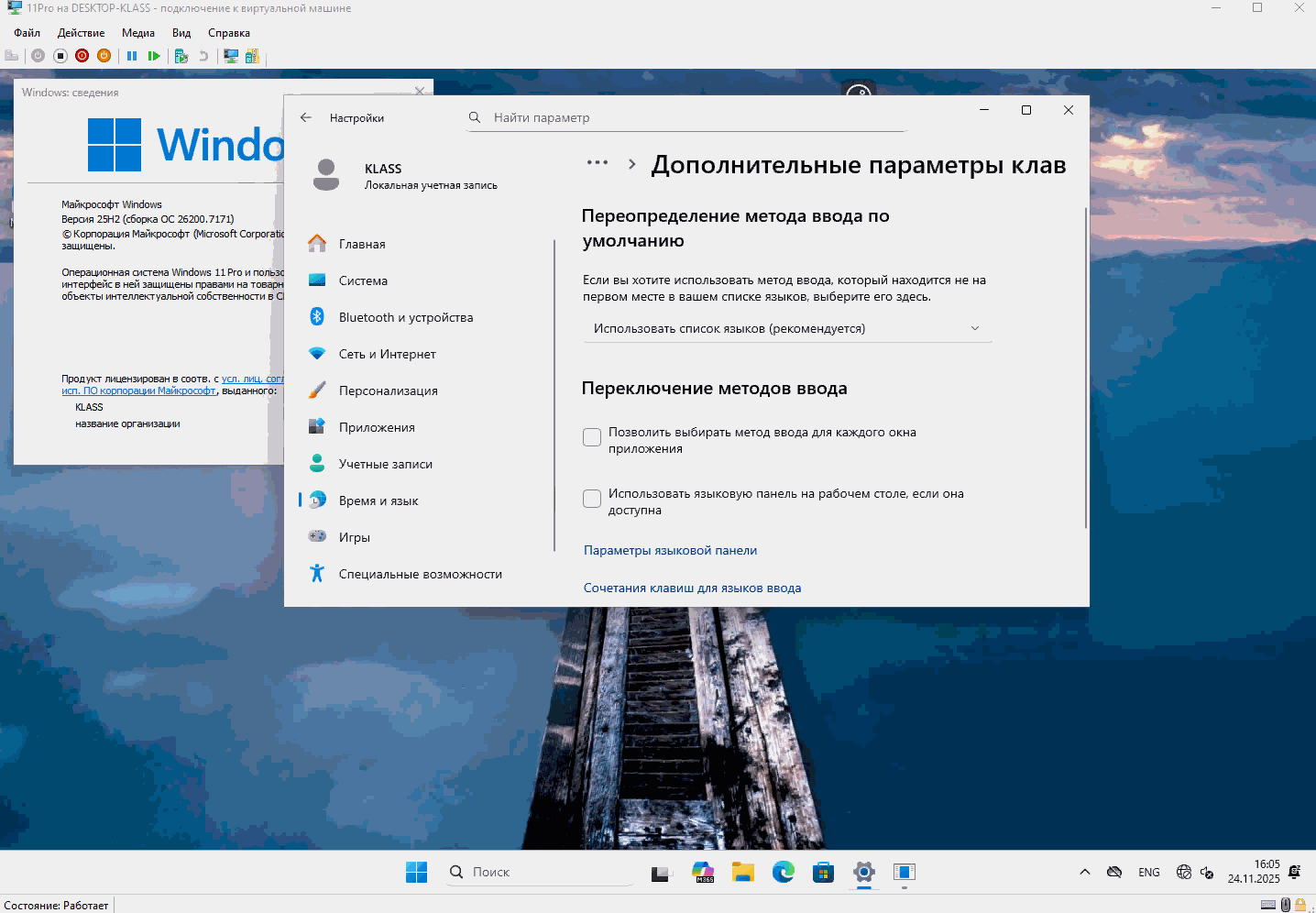Image resolution: width=1316 pixels, height=913 pixels.
Task: Pause the virtual machine with the blue pause icon
Action: coord(132,56)
